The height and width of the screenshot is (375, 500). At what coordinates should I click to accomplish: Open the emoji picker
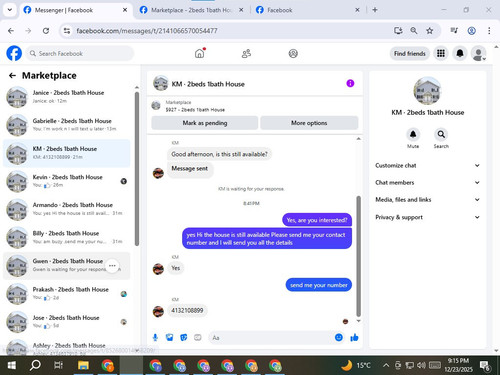339,338
